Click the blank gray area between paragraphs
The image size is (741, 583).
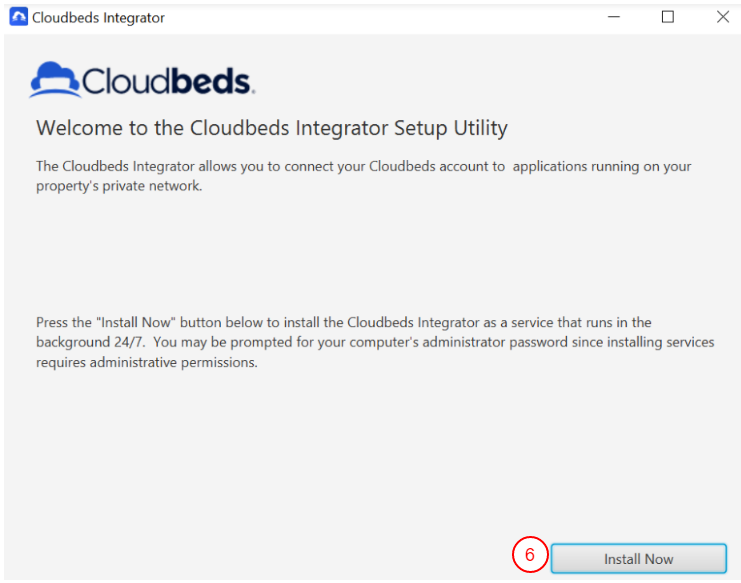(370, 250)
